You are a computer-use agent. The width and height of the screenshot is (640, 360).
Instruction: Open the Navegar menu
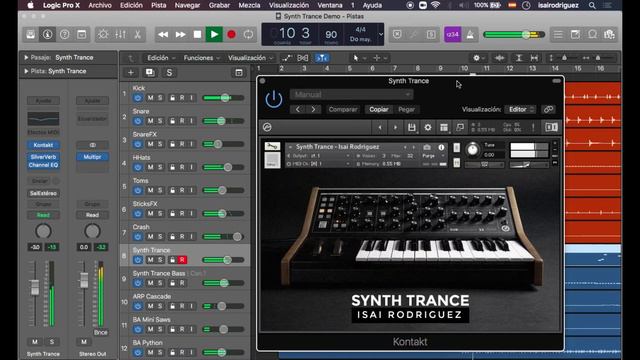[187, 5]
